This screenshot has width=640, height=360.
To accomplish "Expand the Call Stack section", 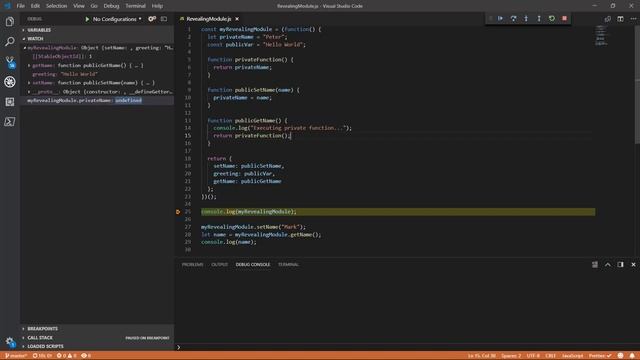I will point(98,338).
